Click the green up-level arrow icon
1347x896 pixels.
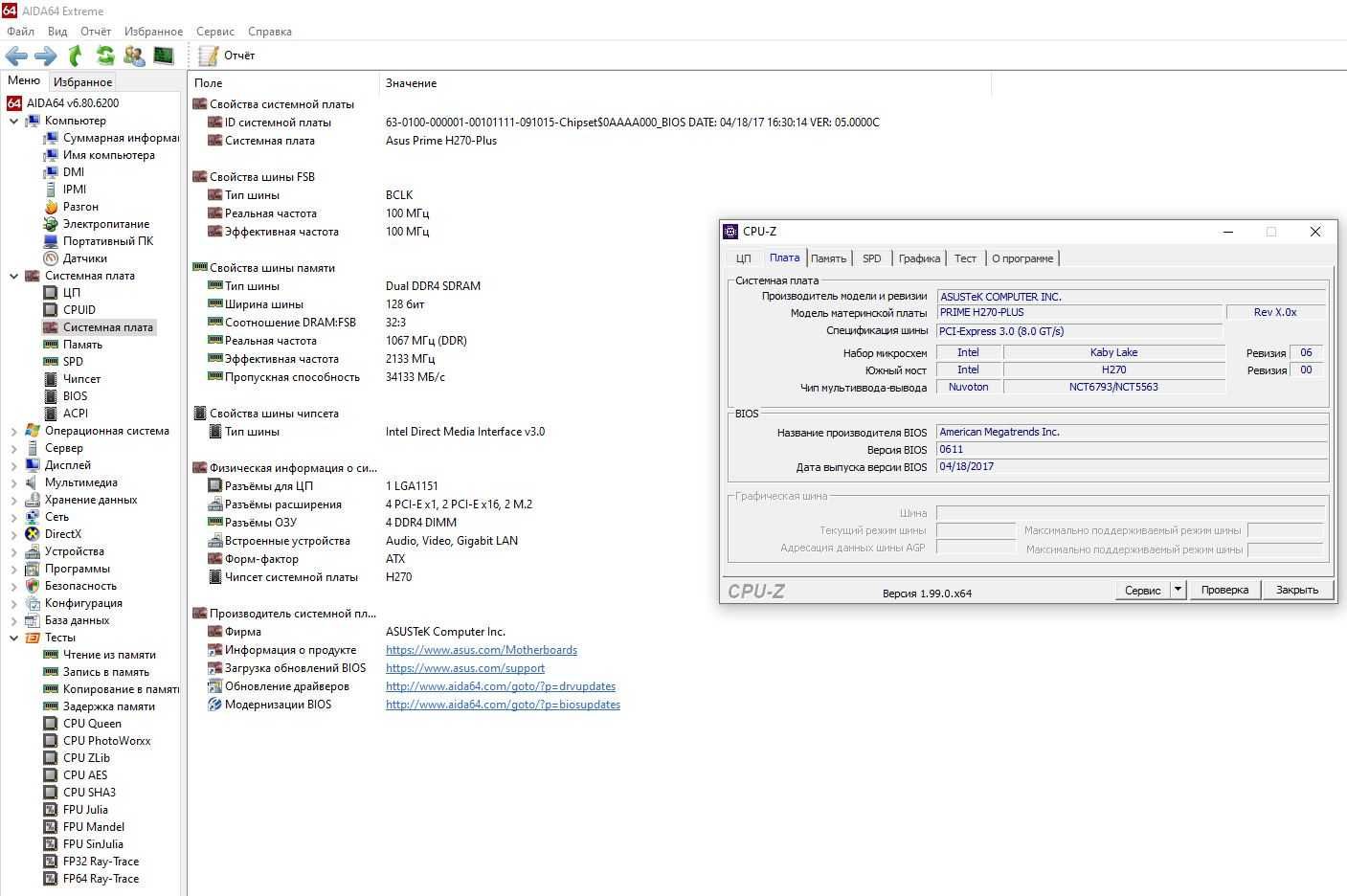click(75, 56)
